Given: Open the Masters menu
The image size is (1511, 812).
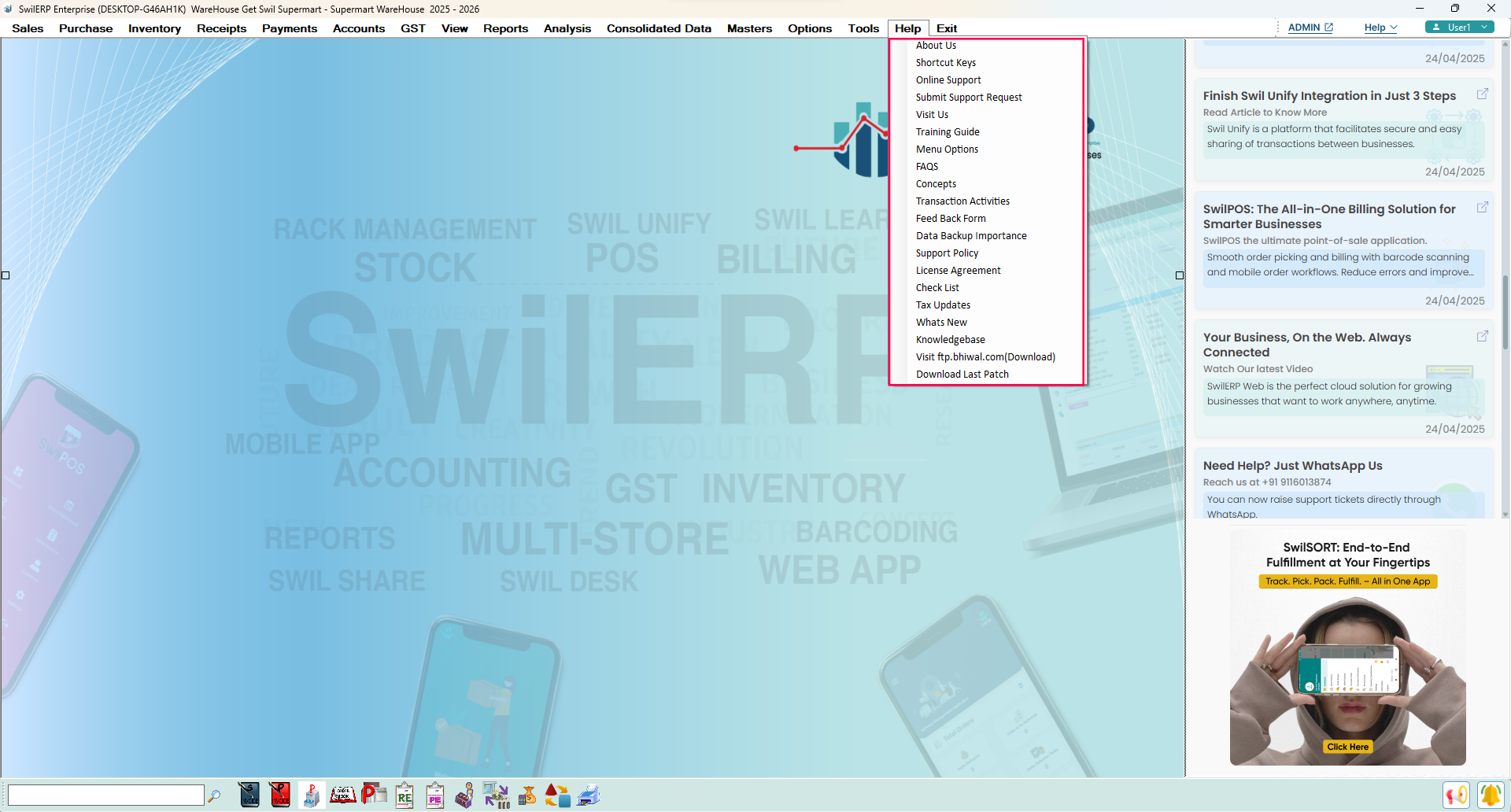Looking at the screenshot, I should pyautogui.click(x=749, y=28).
